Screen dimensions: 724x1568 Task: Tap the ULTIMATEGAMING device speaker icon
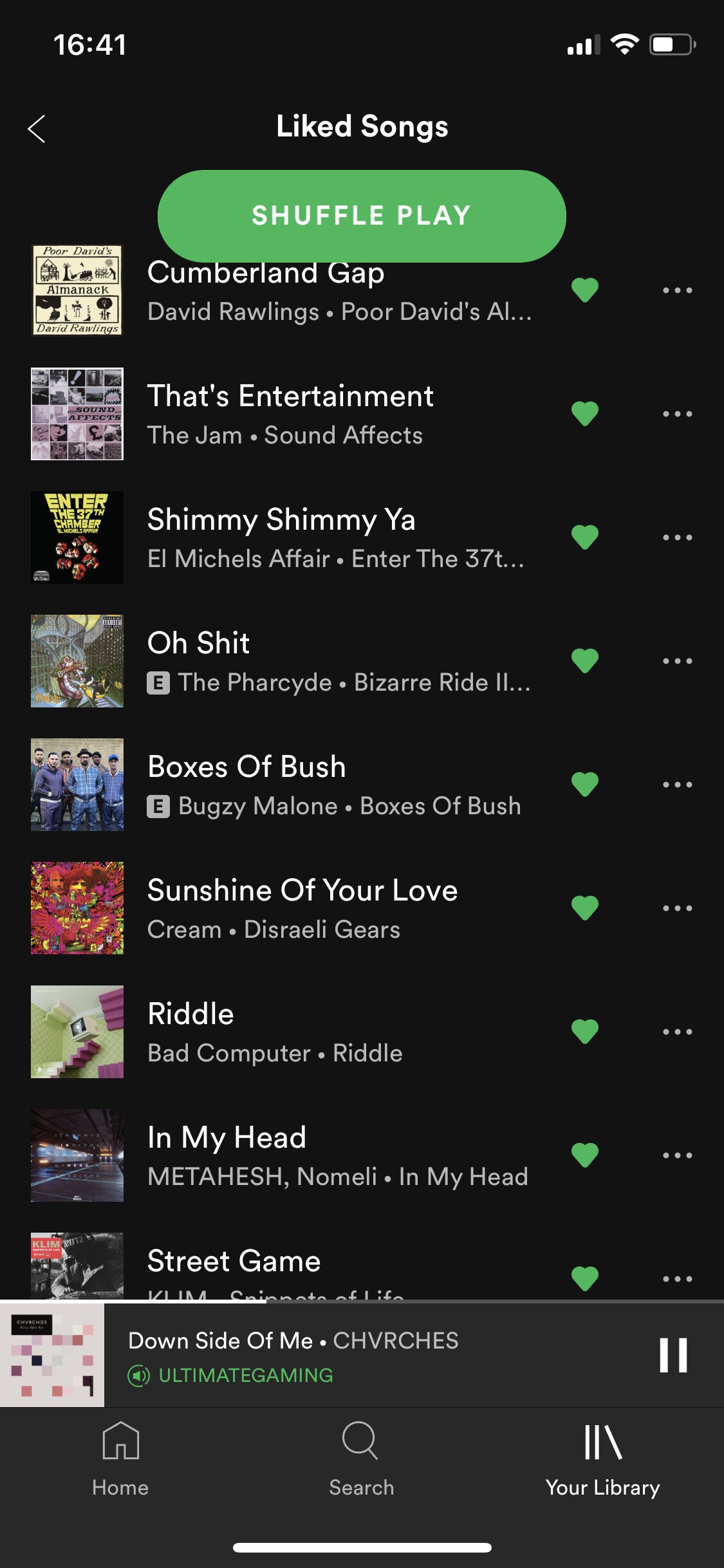(138, 1376)
